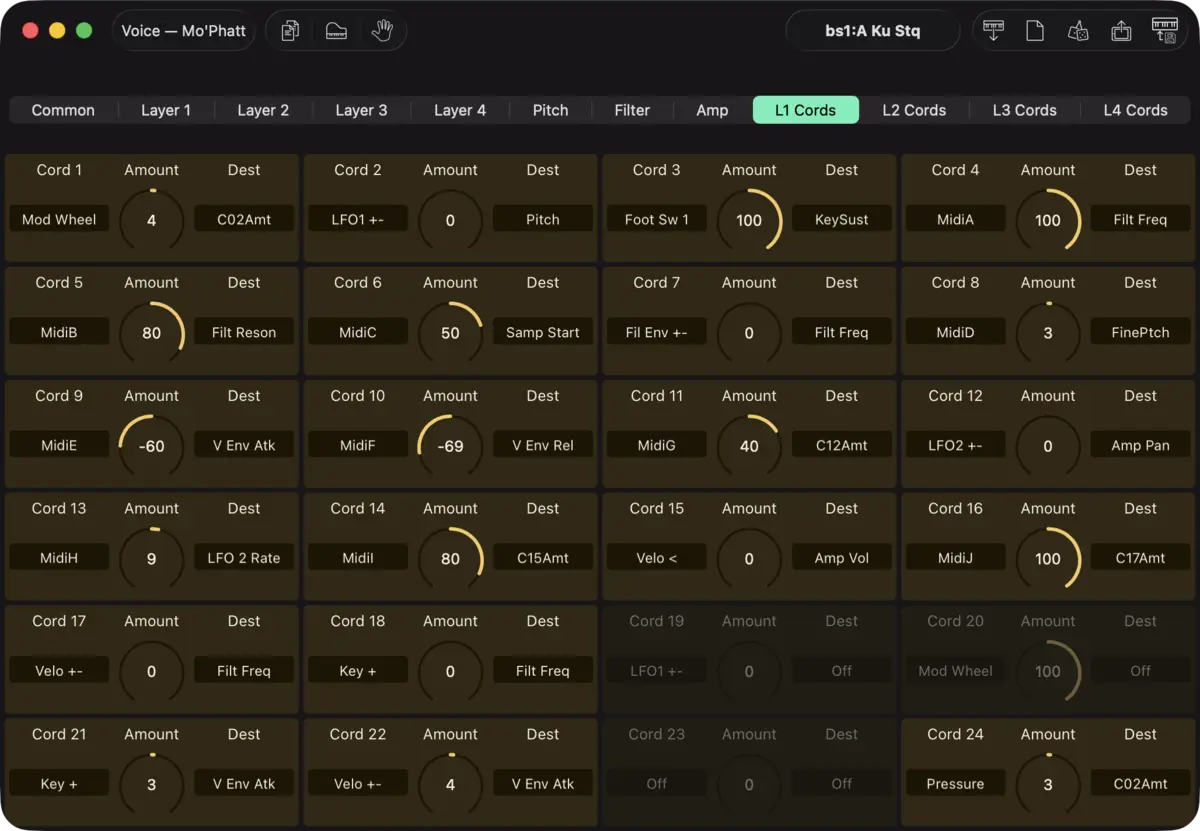Click the Cord 12 label text
The height and width of the screenshot is (831, 1200).
point(955,396)
